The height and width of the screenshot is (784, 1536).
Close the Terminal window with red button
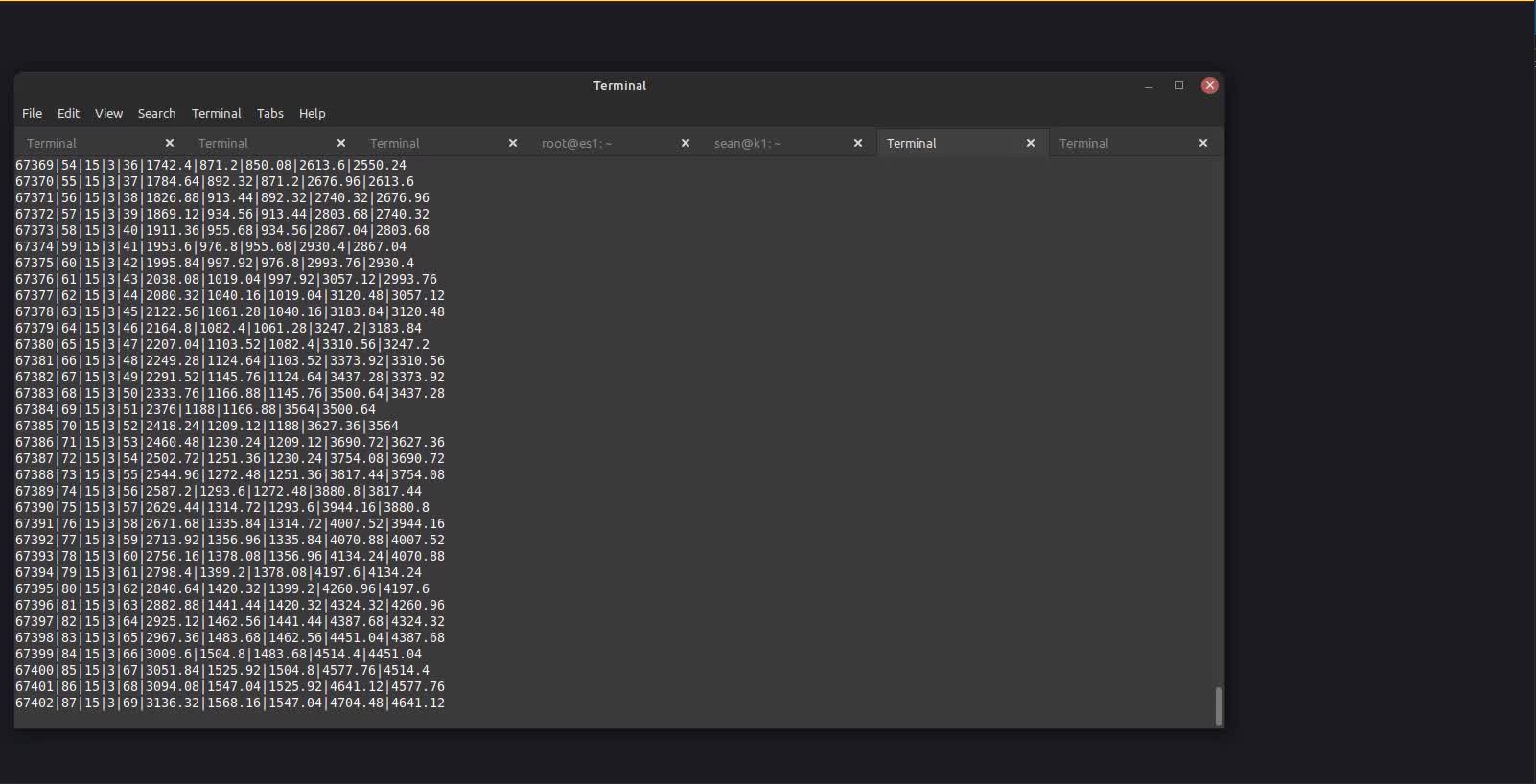tap(1209, 85)
